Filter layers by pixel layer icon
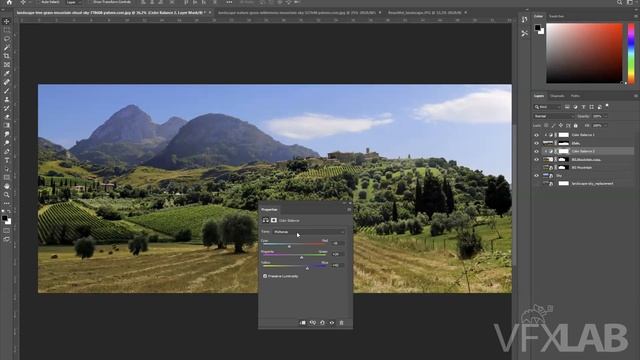 pyautogui.click(x=567, y=107)
